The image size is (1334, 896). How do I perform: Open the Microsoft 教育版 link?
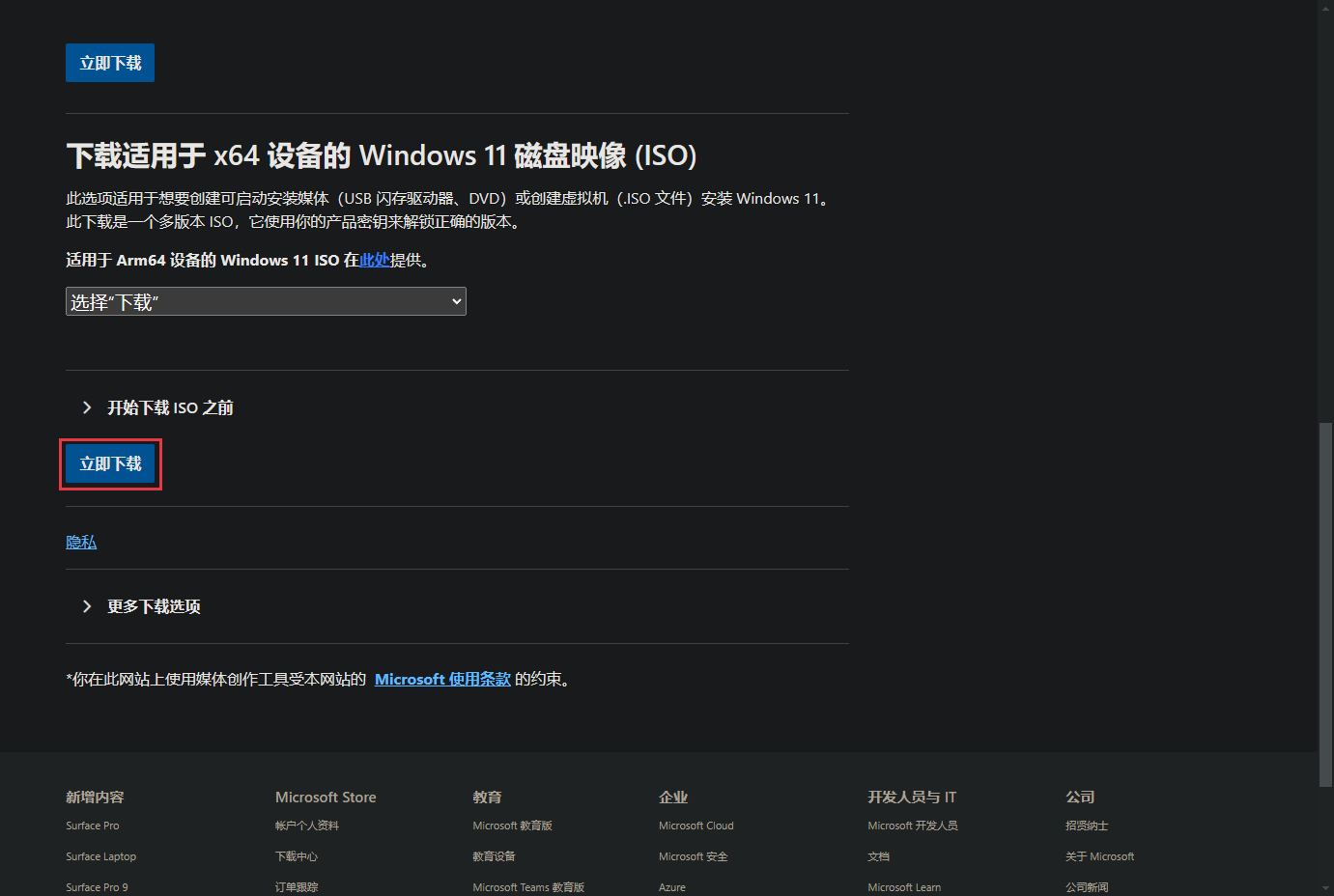click(x=512, y=826)
